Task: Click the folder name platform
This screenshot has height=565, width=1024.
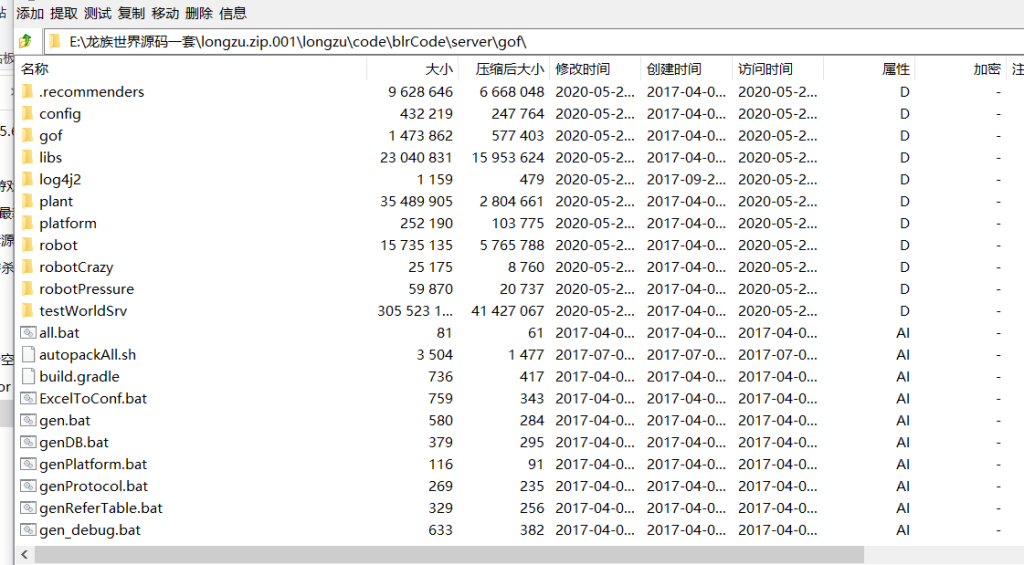Action: pyautogui.click(x=68, y=223)
